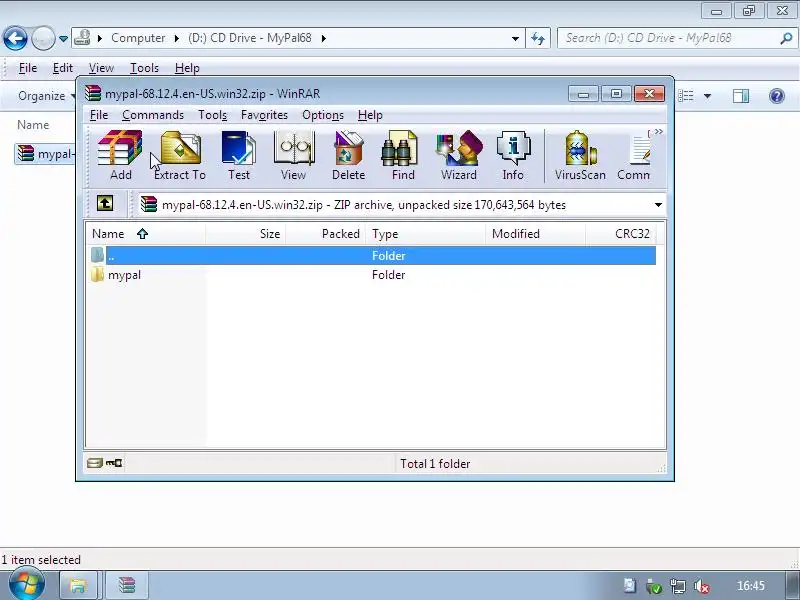Expand breadcrumb arrow after MyPal68
800x600 pixels.
point(323,38)
